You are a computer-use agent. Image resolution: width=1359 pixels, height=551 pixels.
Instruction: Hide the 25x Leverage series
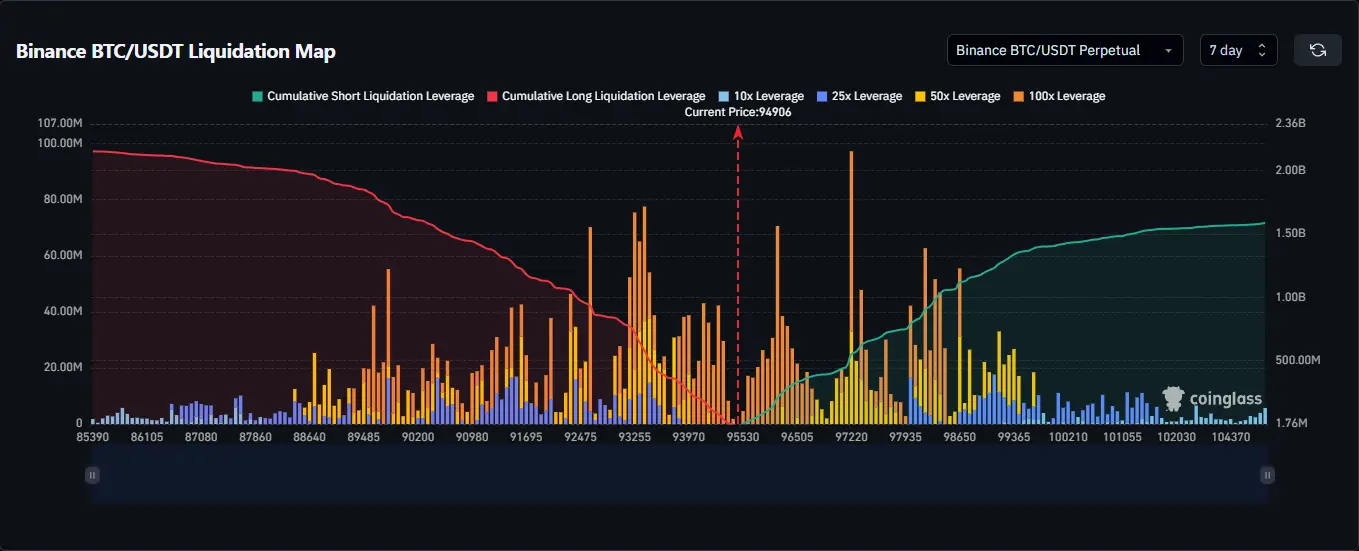(866, 96)
